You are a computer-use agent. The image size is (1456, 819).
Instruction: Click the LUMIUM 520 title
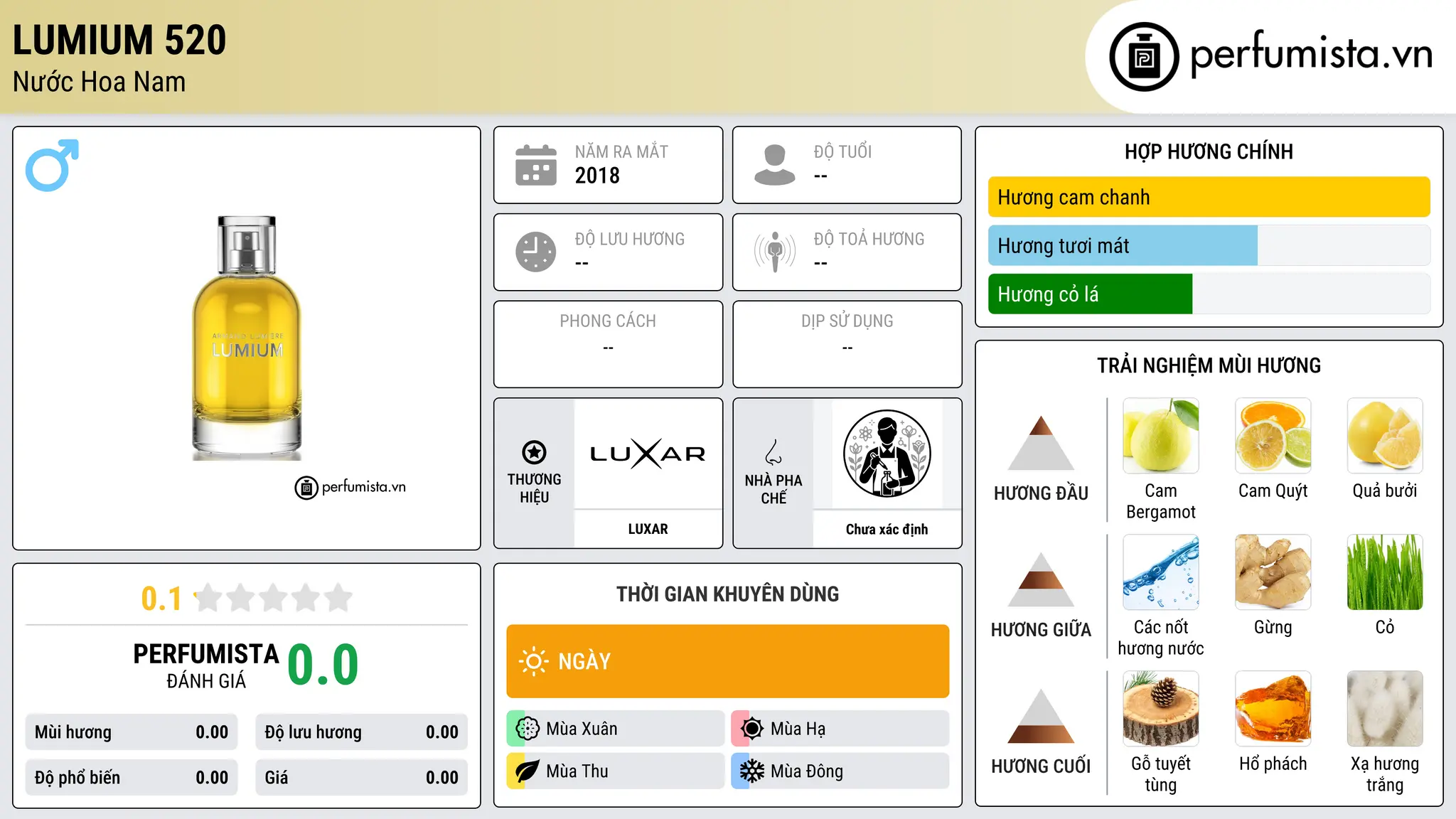119,40
